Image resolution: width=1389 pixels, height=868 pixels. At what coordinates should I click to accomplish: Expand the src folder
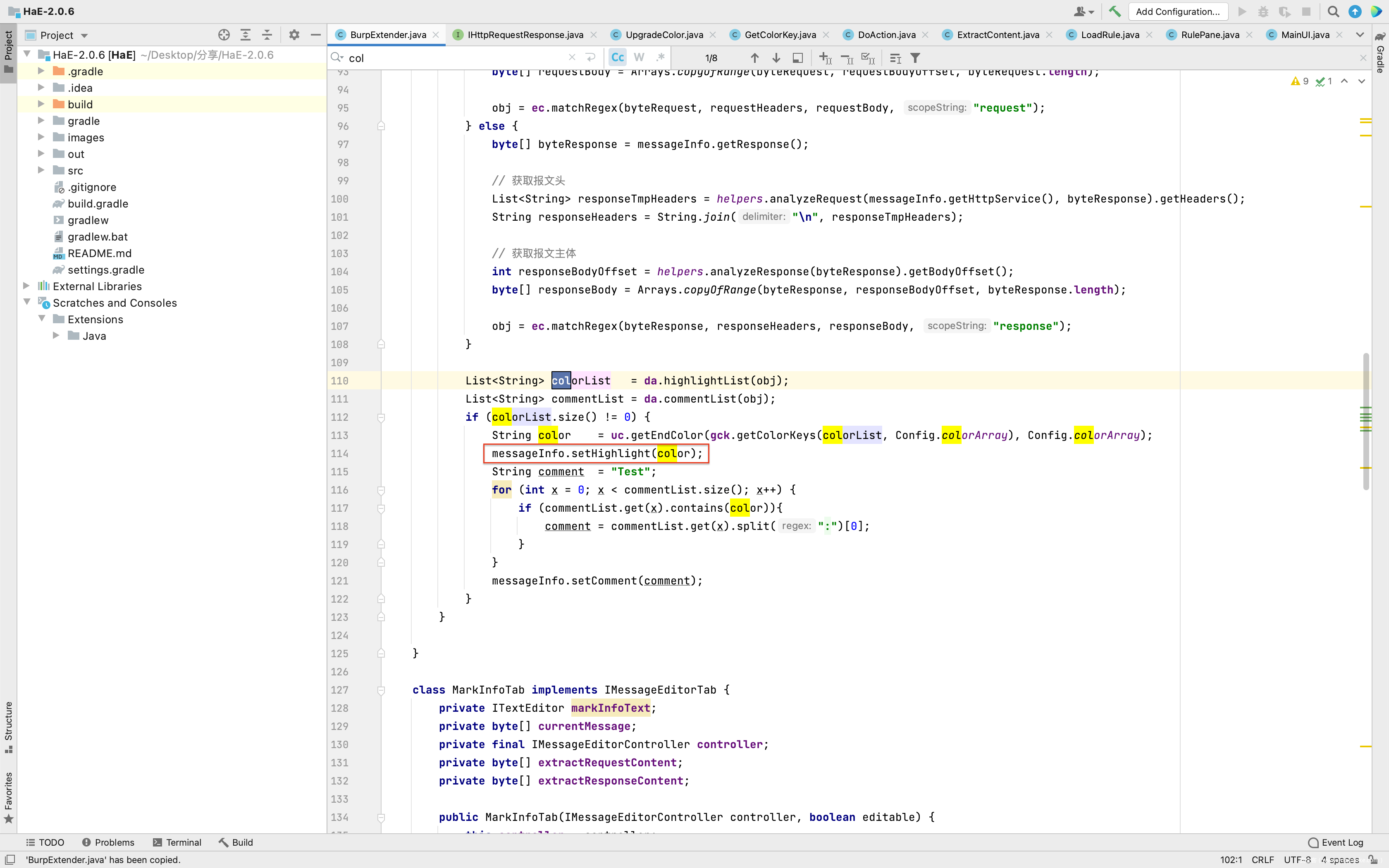point(41,170)
